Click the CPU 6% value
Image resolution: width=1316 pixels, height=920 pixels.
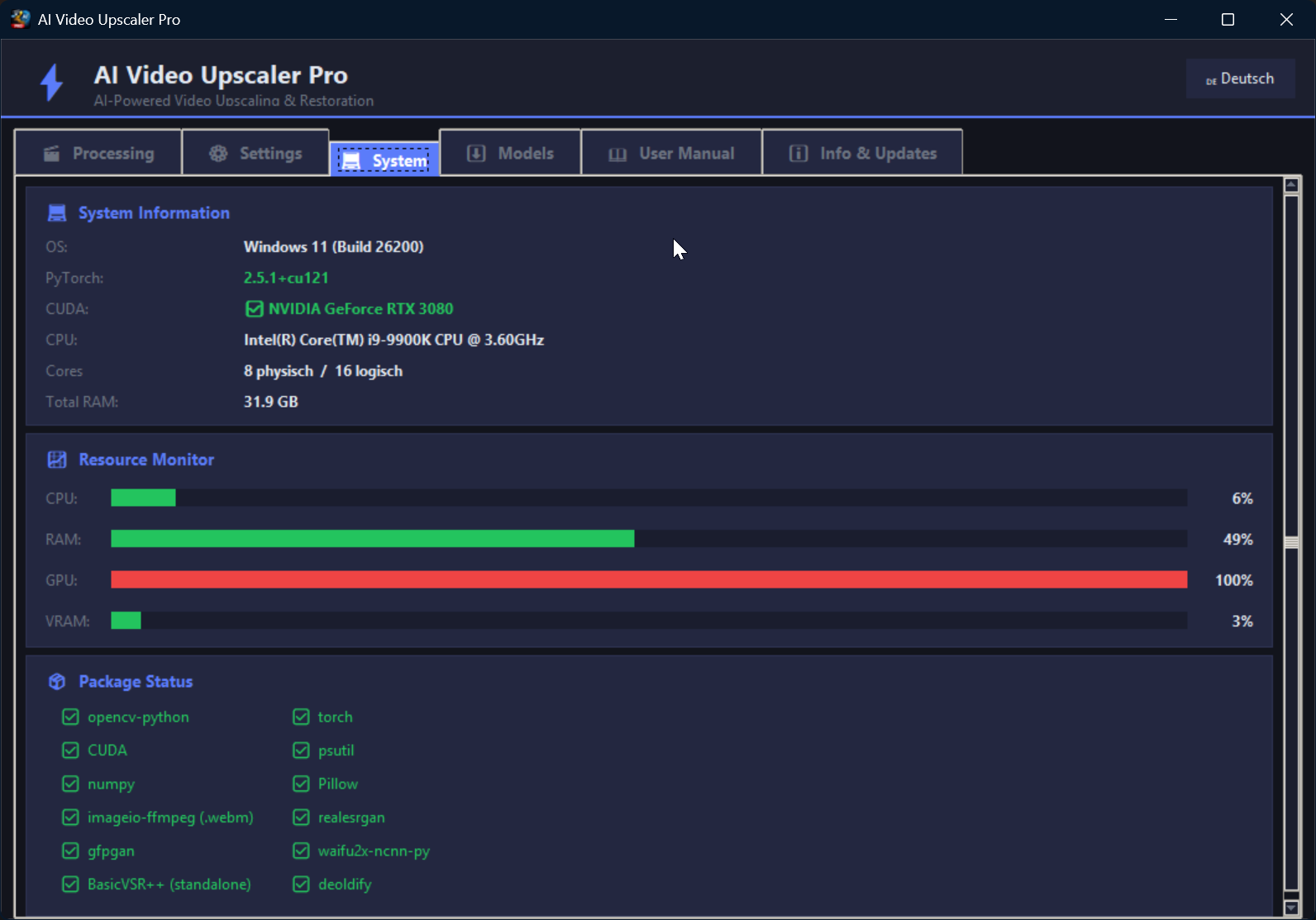tap(1242, 498)
